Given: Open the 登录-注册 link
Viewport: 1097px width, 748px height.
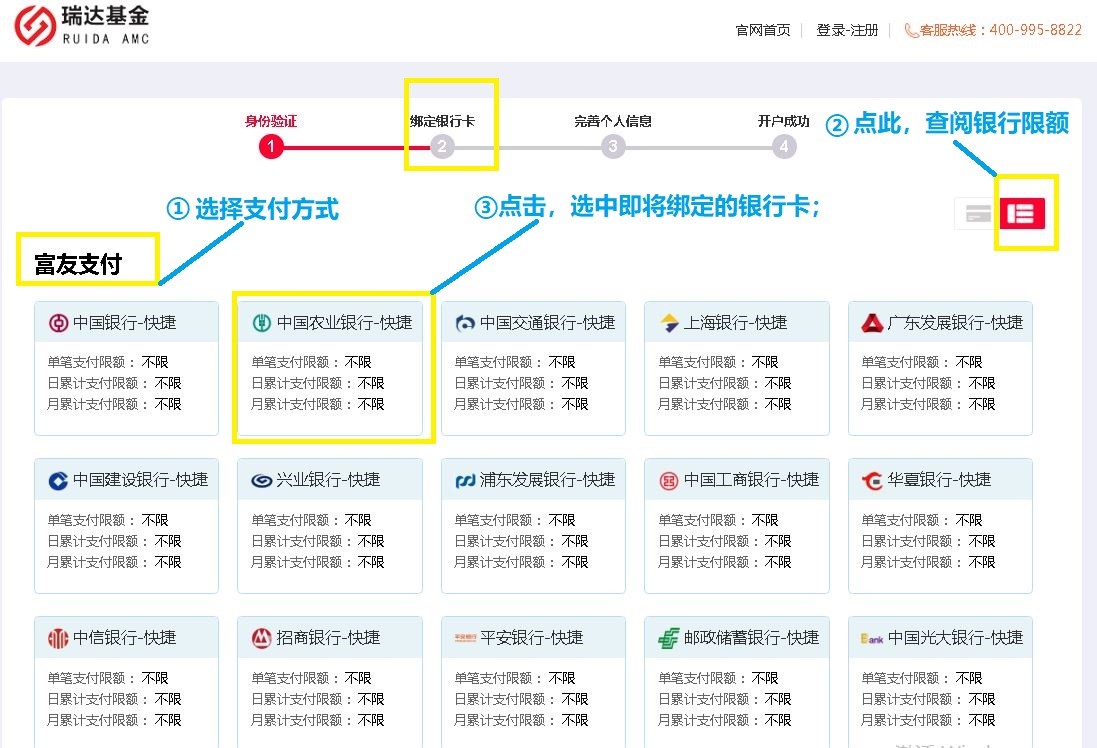Looking at the screenshot, I should (x=847, y=30).
